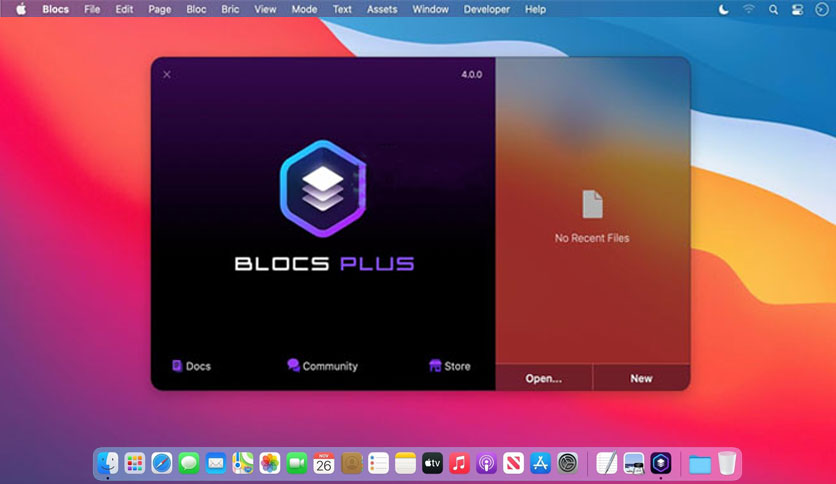Open the Text menu
Screen dimensions: 836x484
click(x=342, y=9)
